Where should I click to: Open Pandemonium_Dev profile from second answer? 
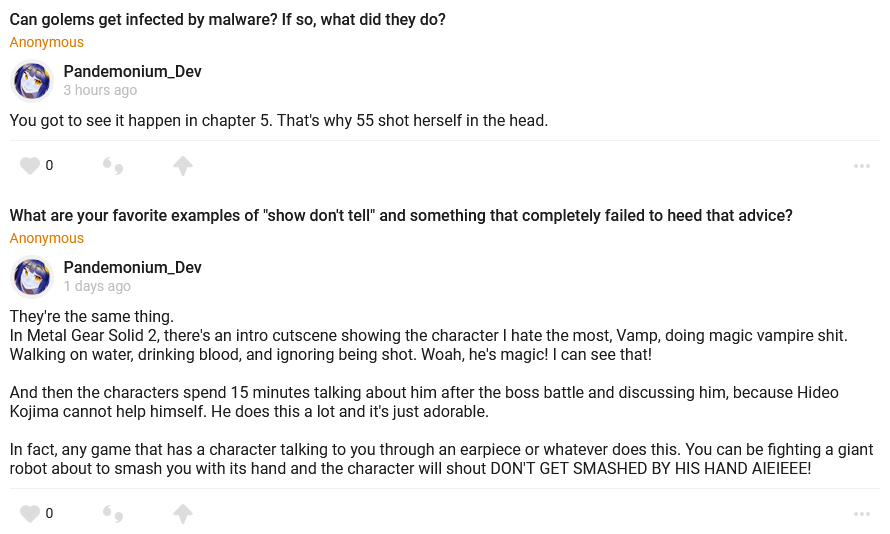click(x=132, y=268)
